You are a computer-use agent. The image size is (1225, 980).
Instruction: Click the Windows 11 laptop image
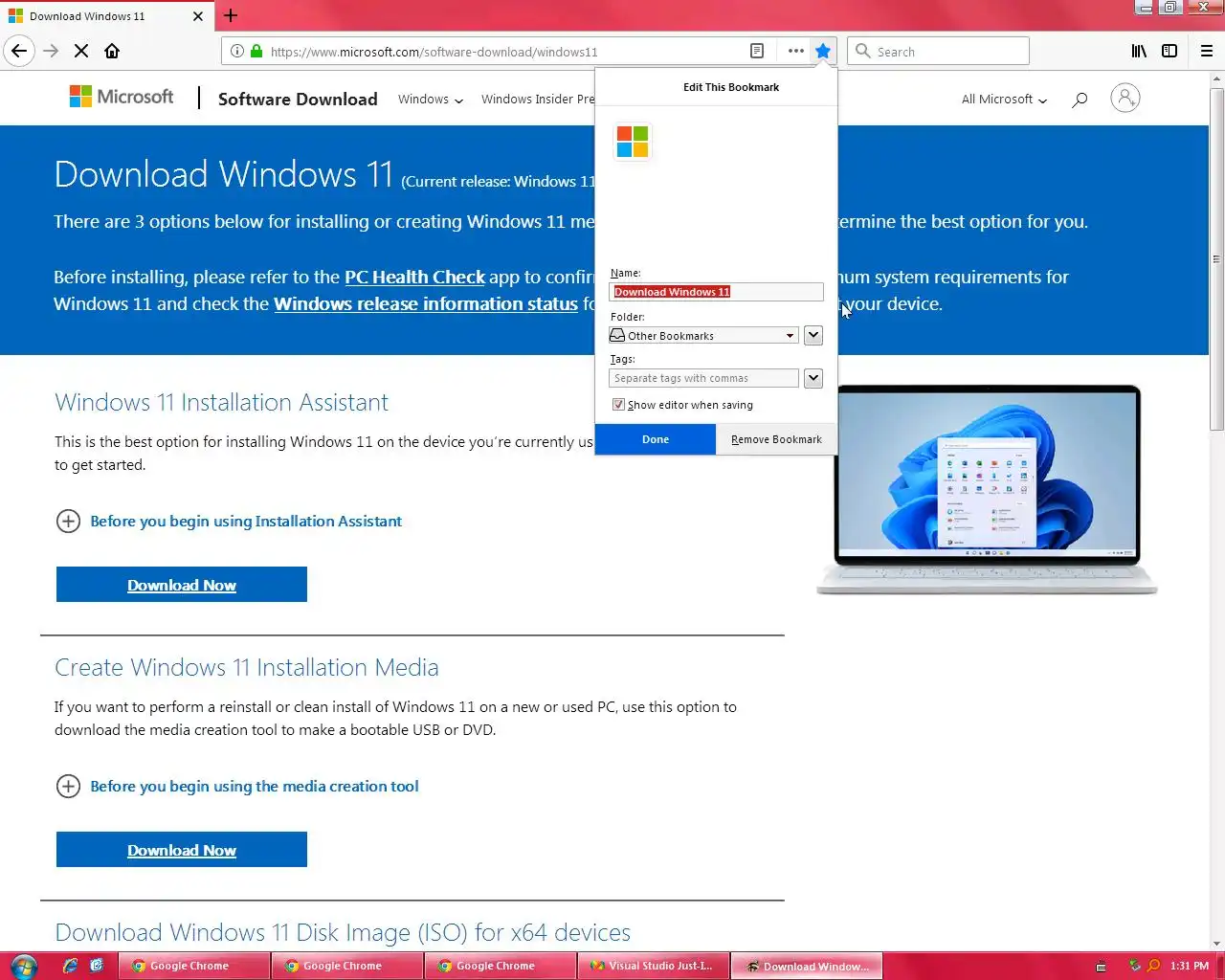(x=987, y=489)
